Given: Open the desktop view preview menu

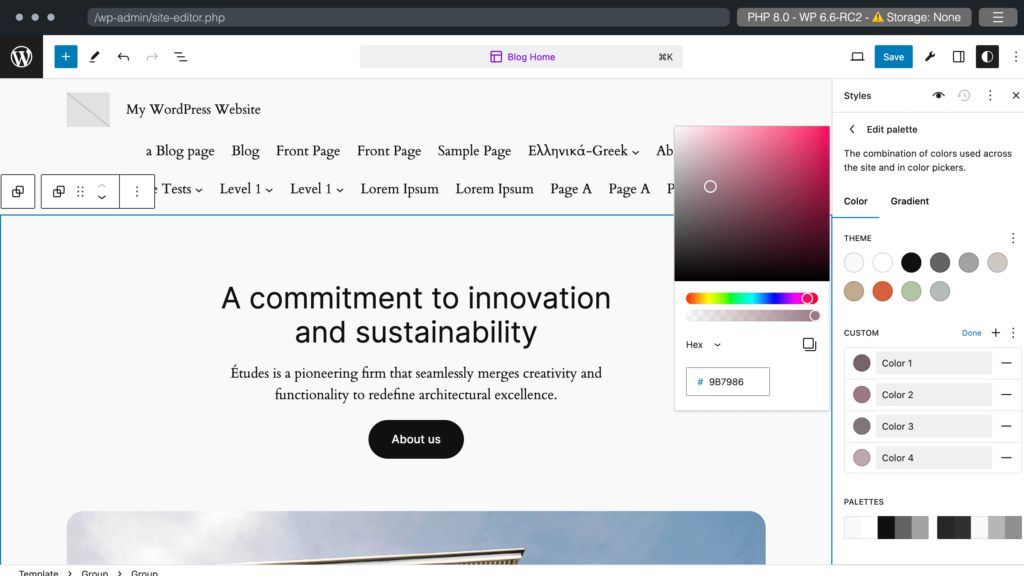Looking at the screenshot, I should point(857,57).
